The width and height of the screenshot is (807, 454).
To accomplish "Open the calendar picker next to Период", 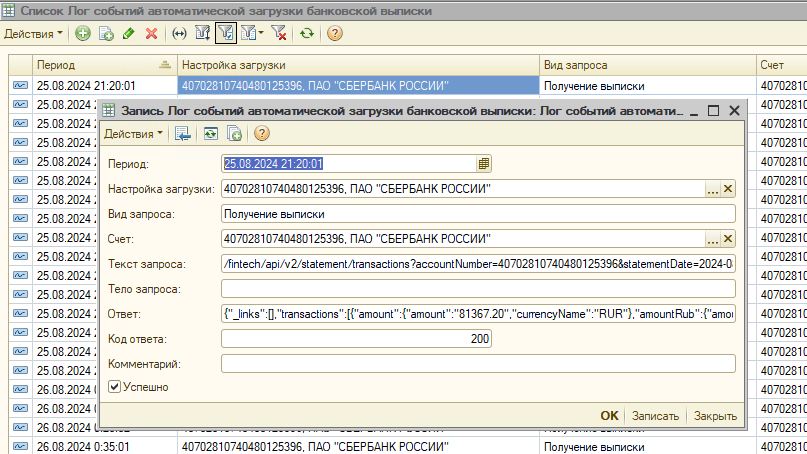I will (484, 164).
